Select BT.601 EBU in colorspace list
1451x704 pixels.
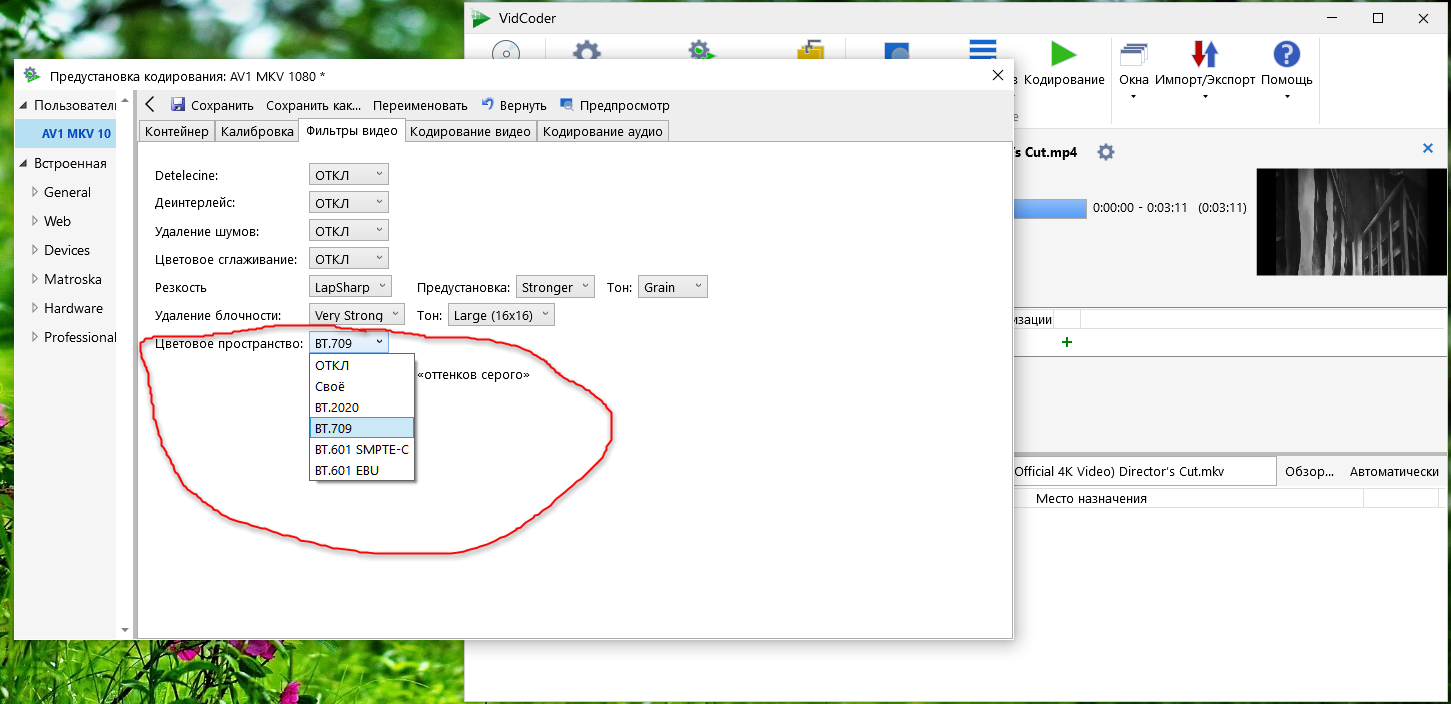point(362,470)
